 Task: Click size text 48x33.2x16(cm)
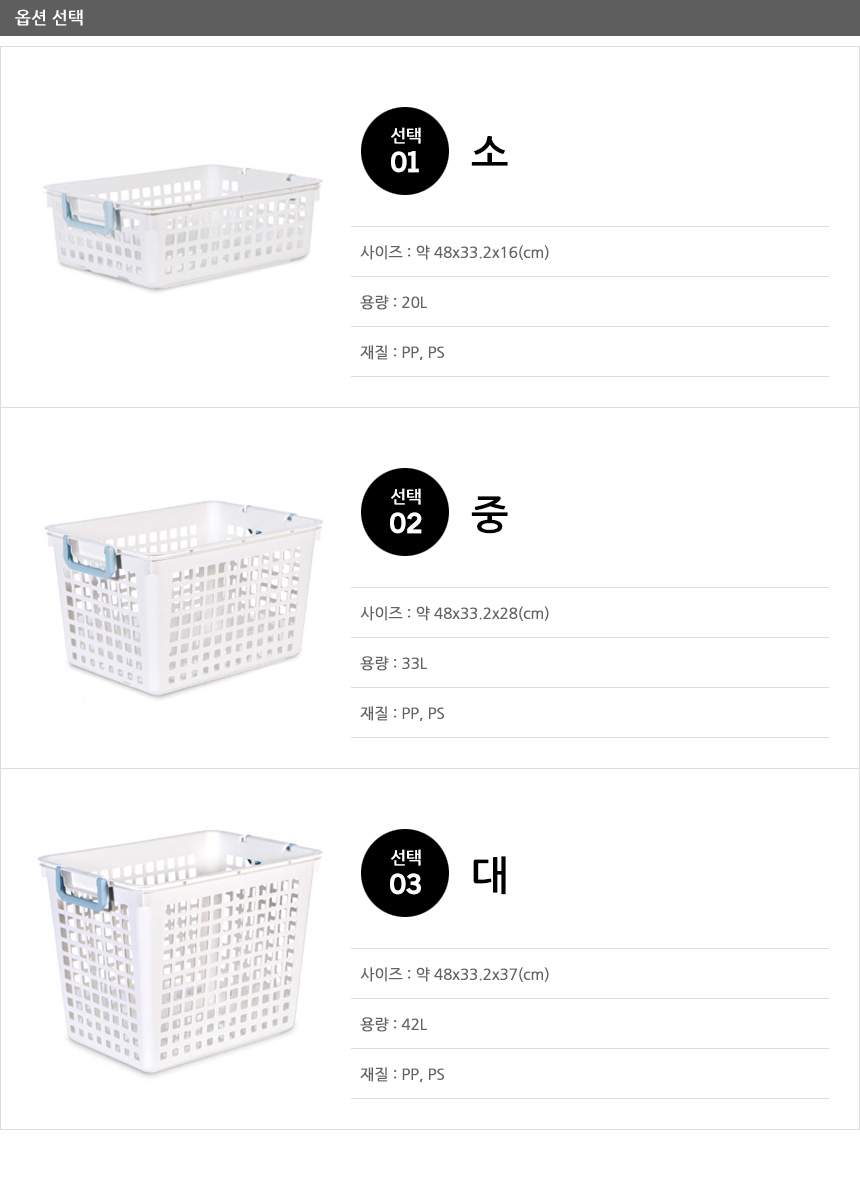tap(491, 252)
